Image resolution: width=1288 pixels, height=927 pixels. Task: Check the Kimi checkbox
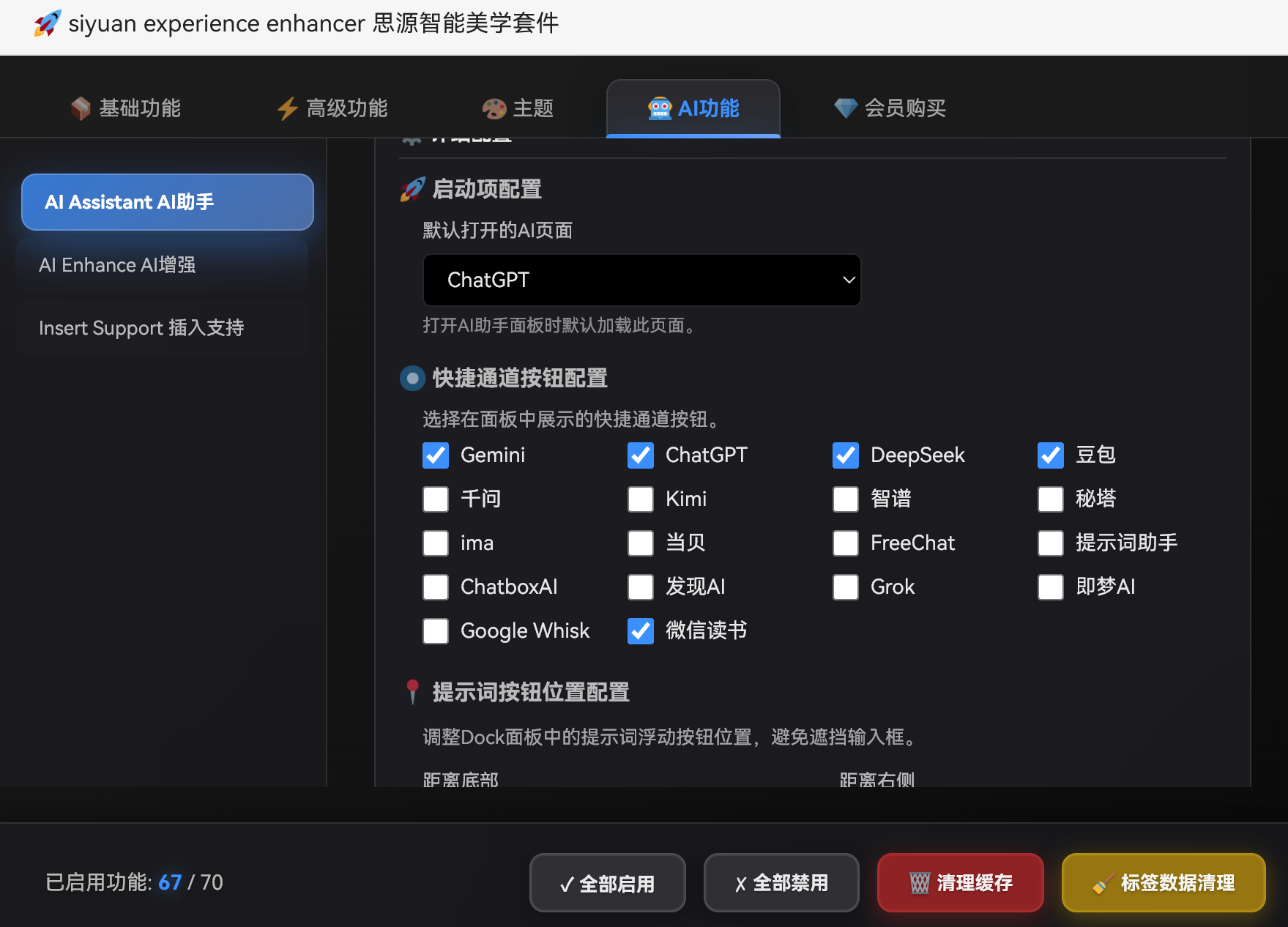[x=641, y=499]
